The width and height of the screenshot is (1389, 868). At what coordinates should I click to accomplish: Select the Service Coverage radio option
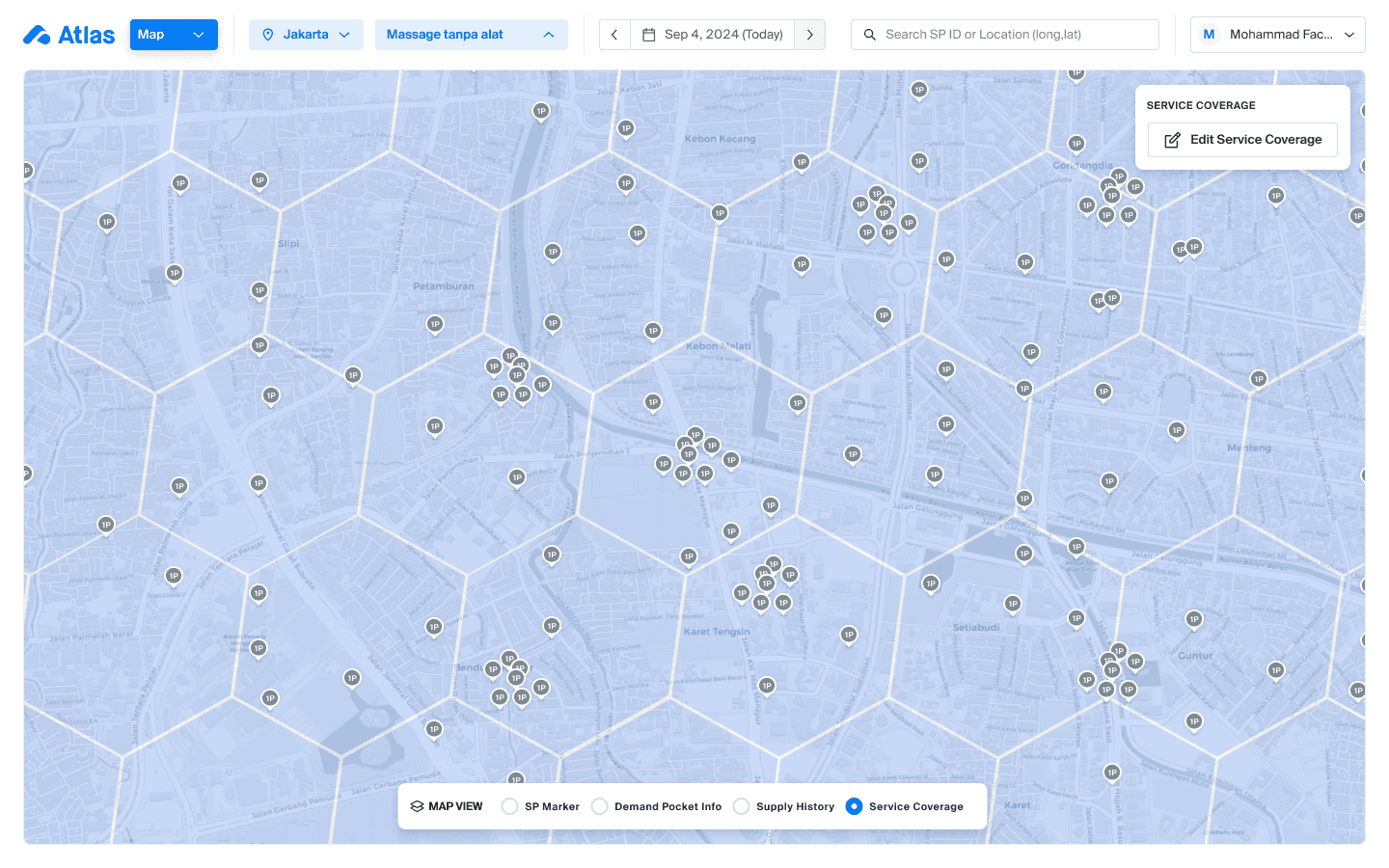pos(854,806)
